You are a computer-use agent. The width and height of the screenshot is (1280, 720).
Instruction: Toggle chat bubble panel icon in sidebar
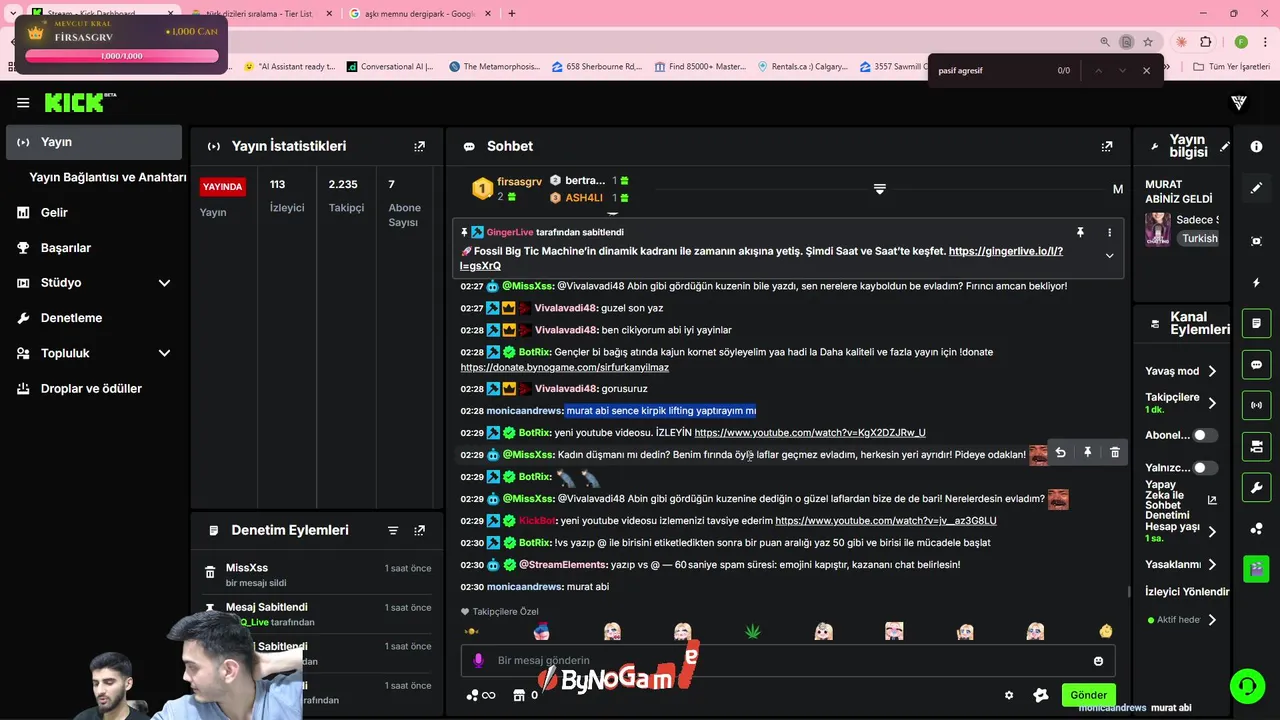(x=1257, y=365)
